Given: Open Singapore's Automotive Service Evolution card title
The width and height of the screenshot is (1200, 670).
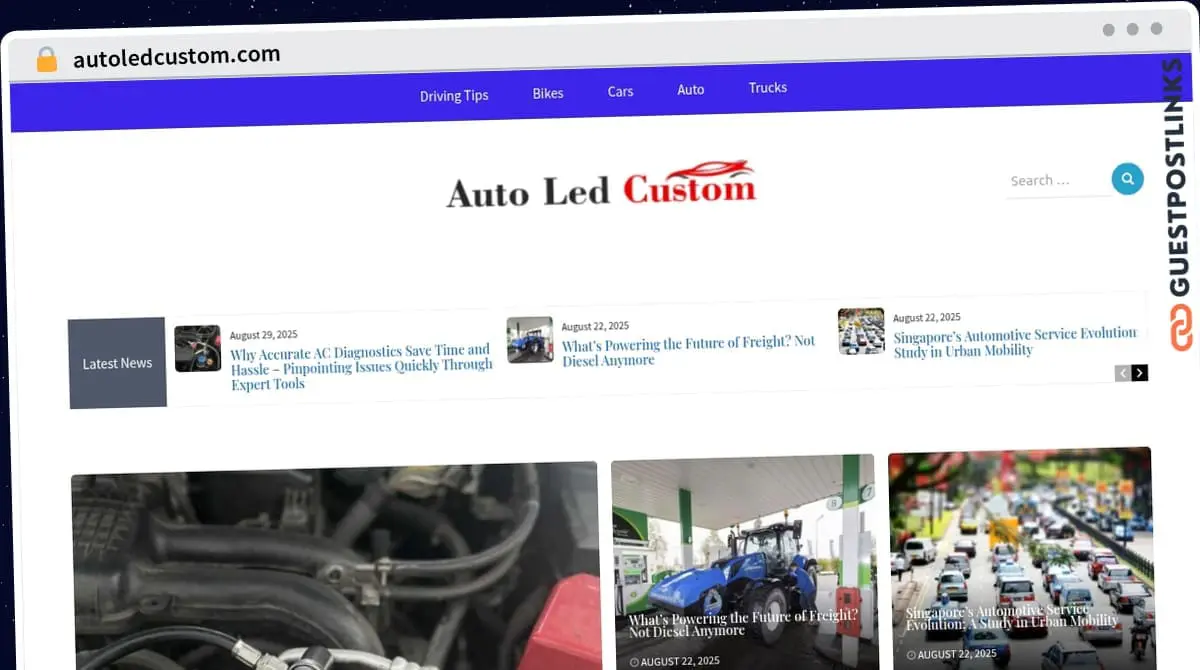Looking at the screenshot, I should [1012, 618].
